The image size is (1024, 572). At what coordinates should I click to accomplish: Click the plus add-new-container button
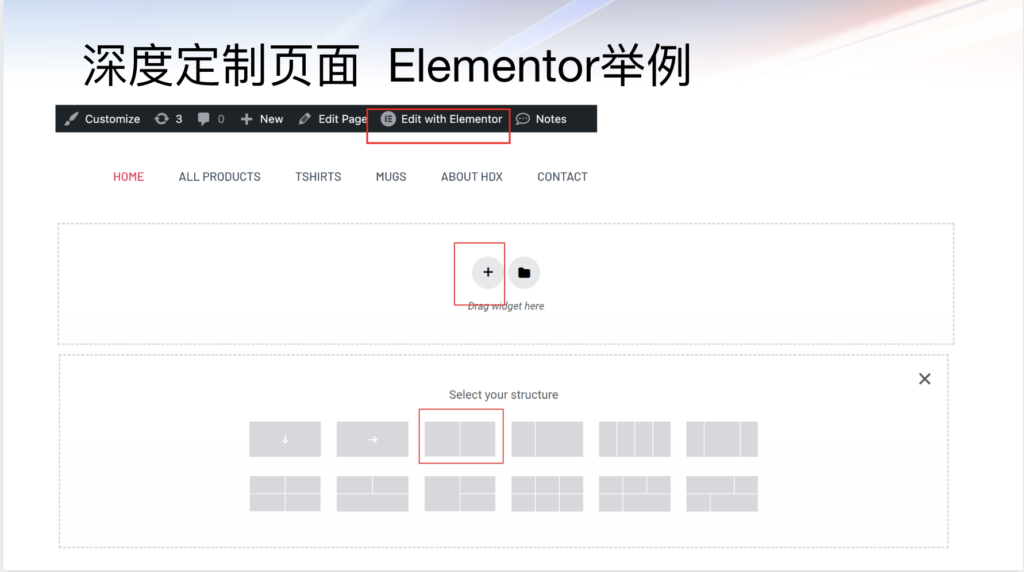coord(488,272)
